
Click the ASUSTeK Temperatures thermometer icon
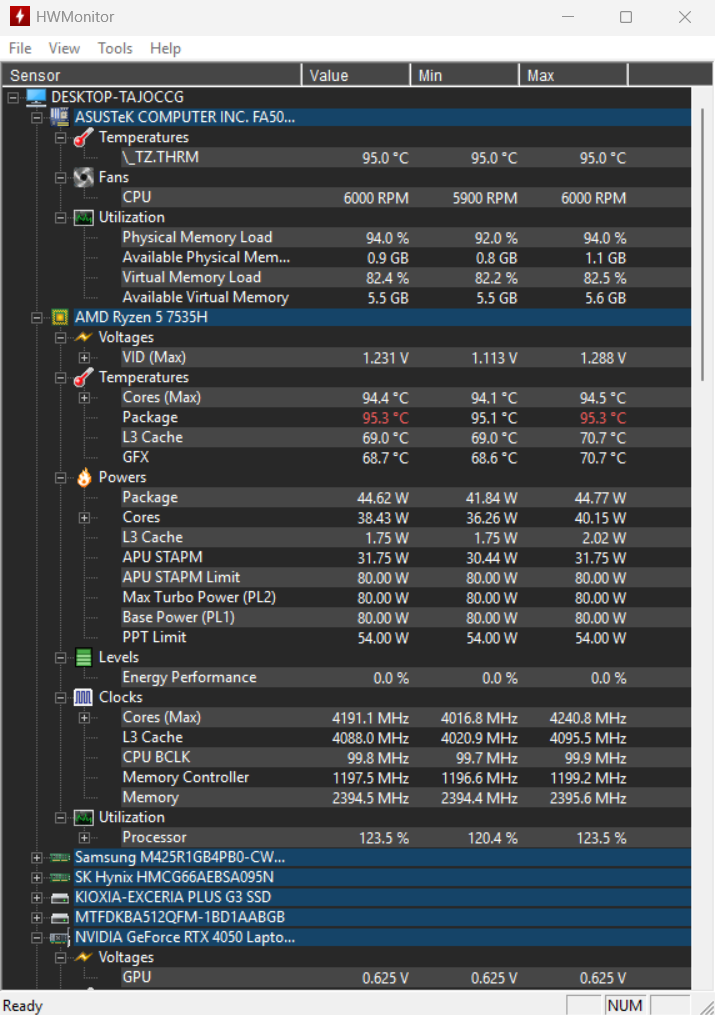83,137
